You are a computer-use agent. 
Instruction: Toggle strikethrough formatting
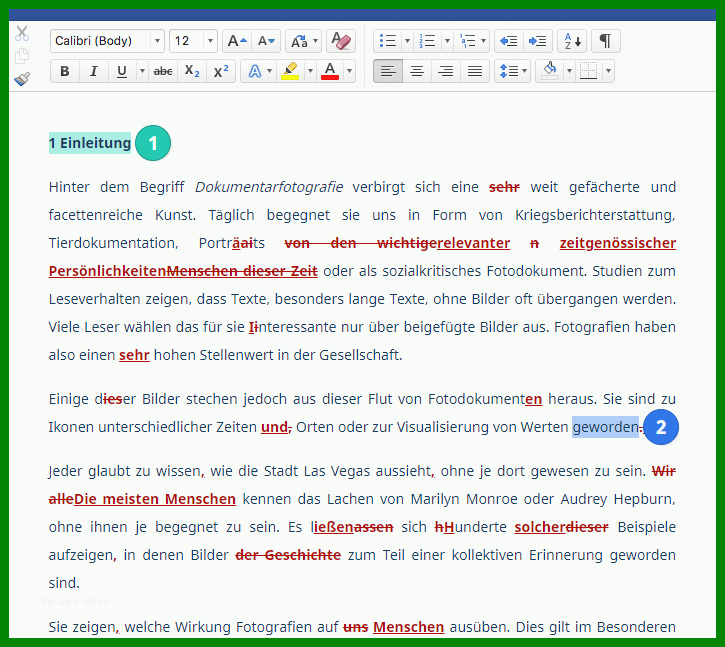coord(163,71)
